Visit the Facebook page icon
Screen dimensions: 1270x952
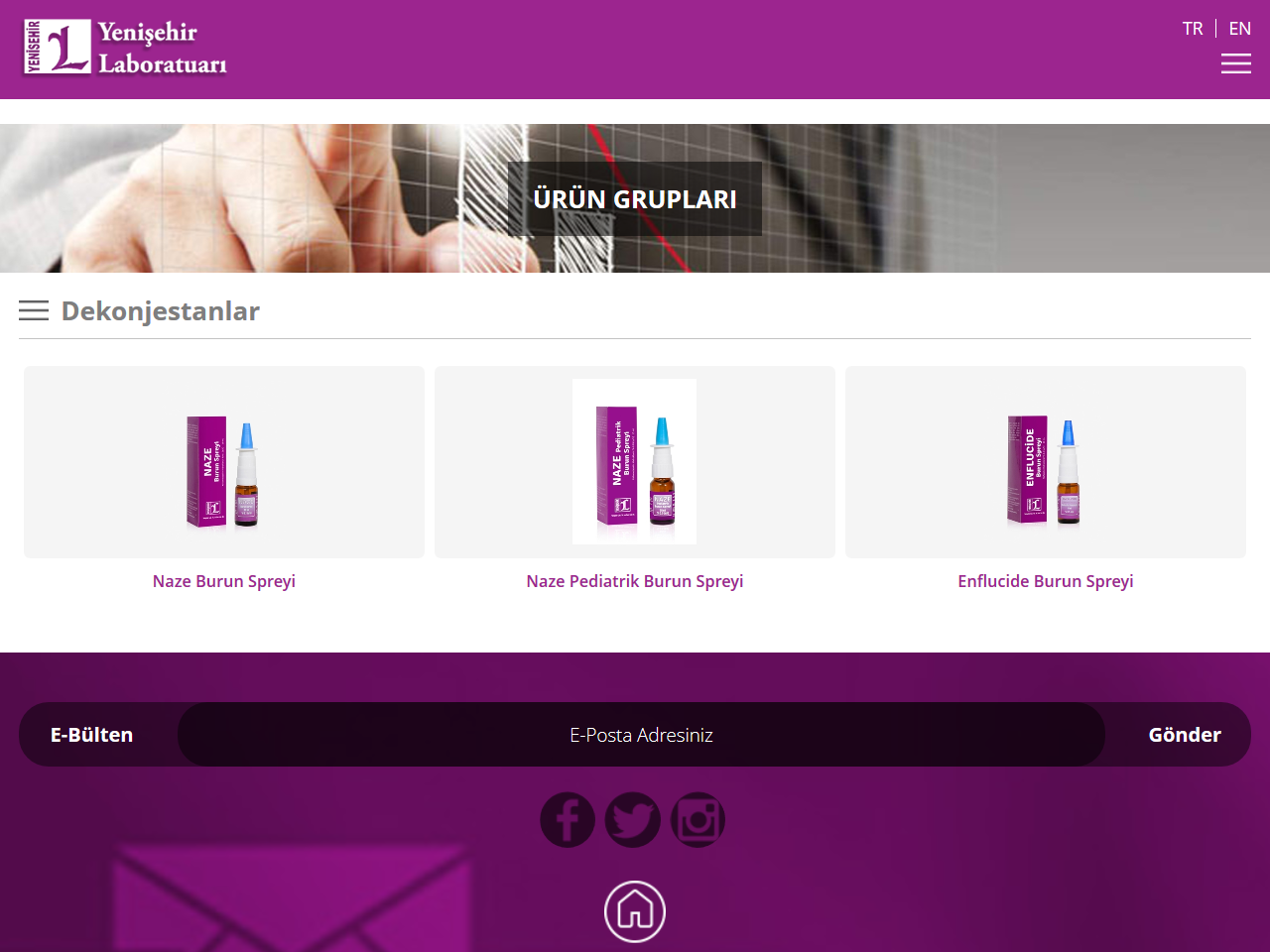pos(568,820)
